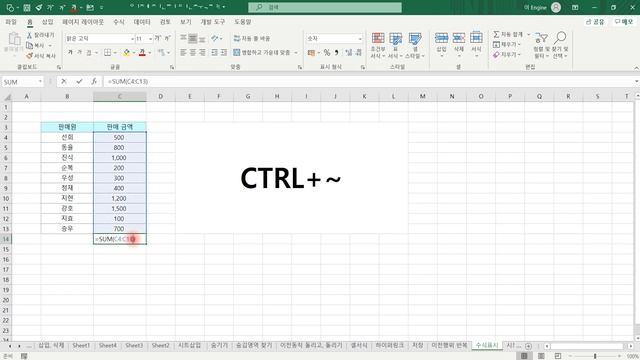Screen dimensions: 640x360
Task: Open Insert Function fx dialog
Action: point(94,82)
